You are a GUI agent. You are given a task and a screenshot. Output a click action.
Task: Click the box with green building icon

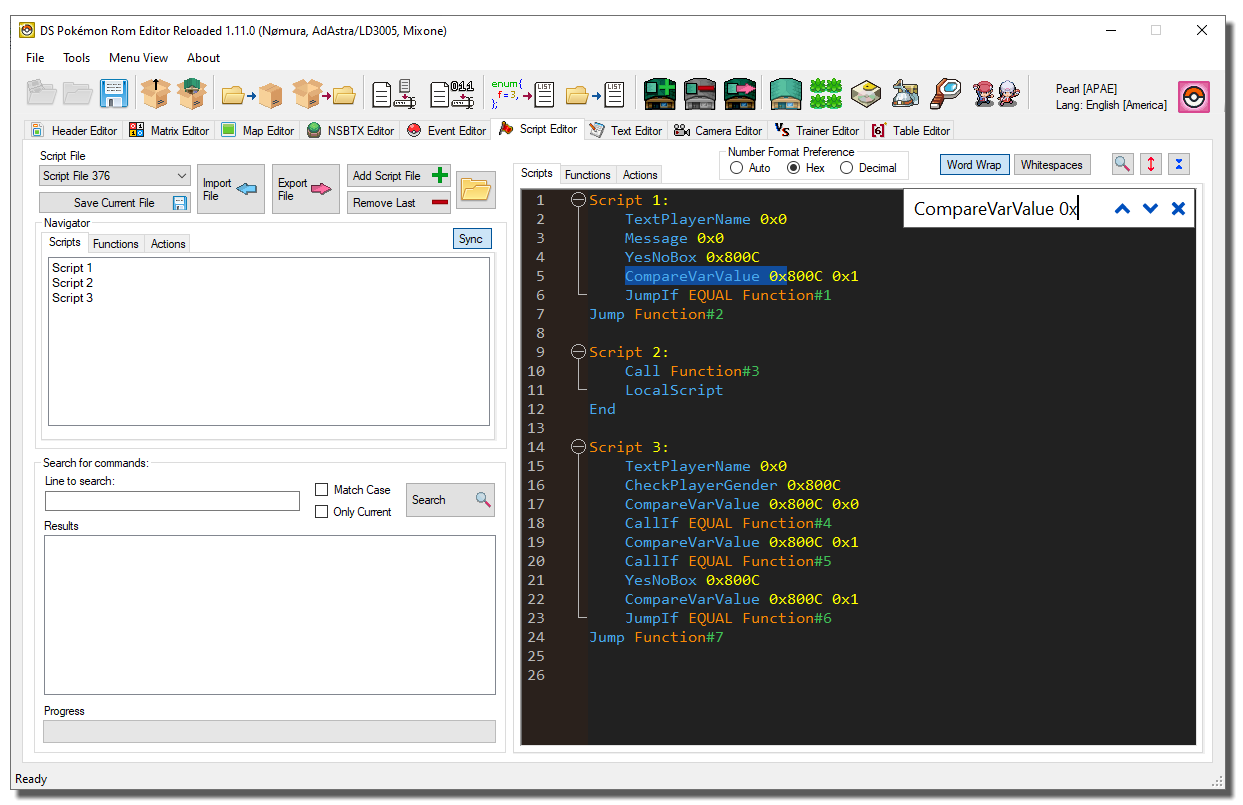(192, 94)
